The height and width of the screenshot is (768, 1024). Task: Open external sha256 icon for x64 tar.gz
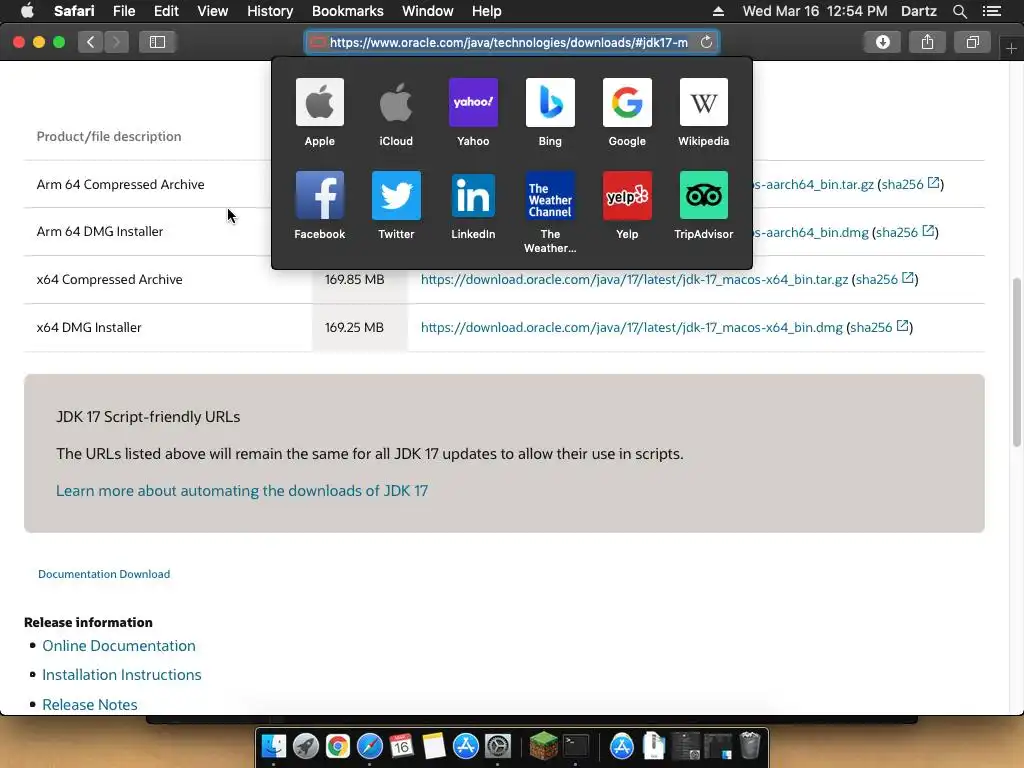(908, 278)
